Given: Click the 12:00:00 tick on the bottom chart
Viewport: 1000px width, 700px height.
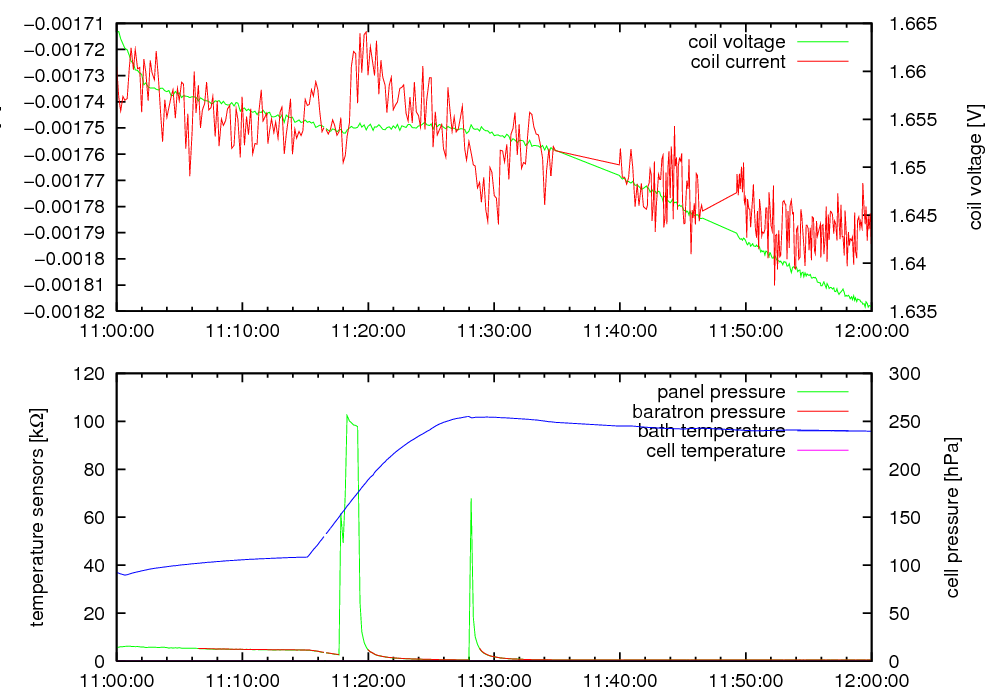Looking at the screenshot, I should [871, 679].
